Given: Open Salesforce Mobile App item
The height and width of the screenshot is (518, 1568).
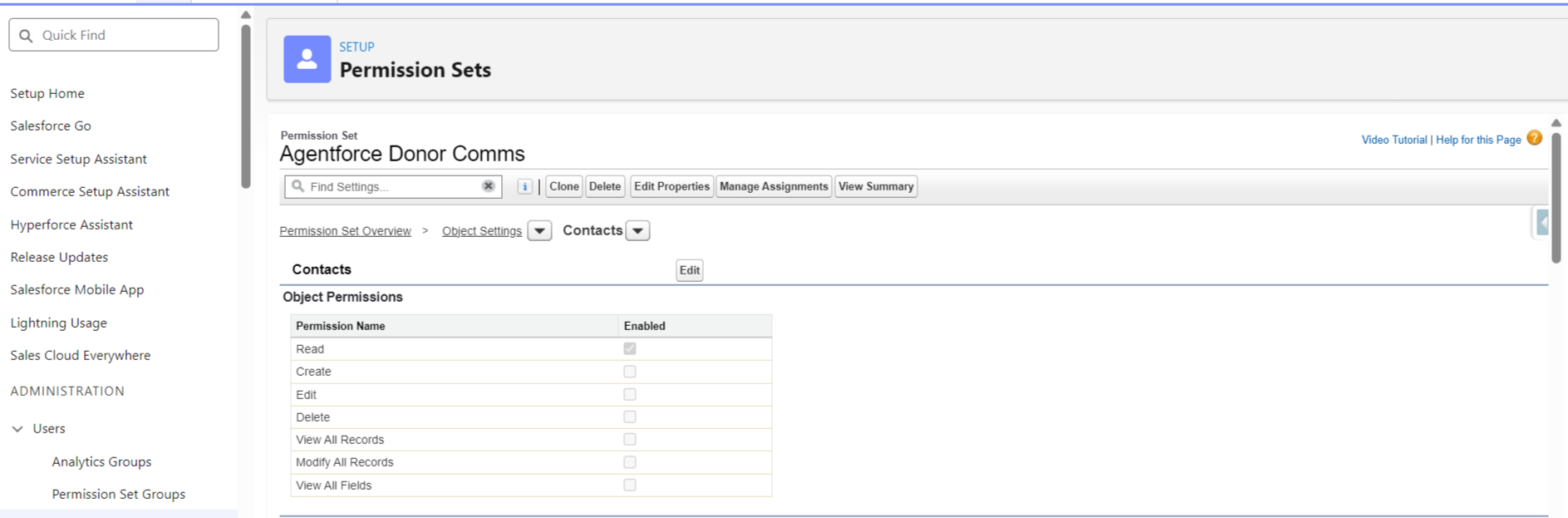Looking at the screenshot, I should pyautogui.click(x=77, y=289).
